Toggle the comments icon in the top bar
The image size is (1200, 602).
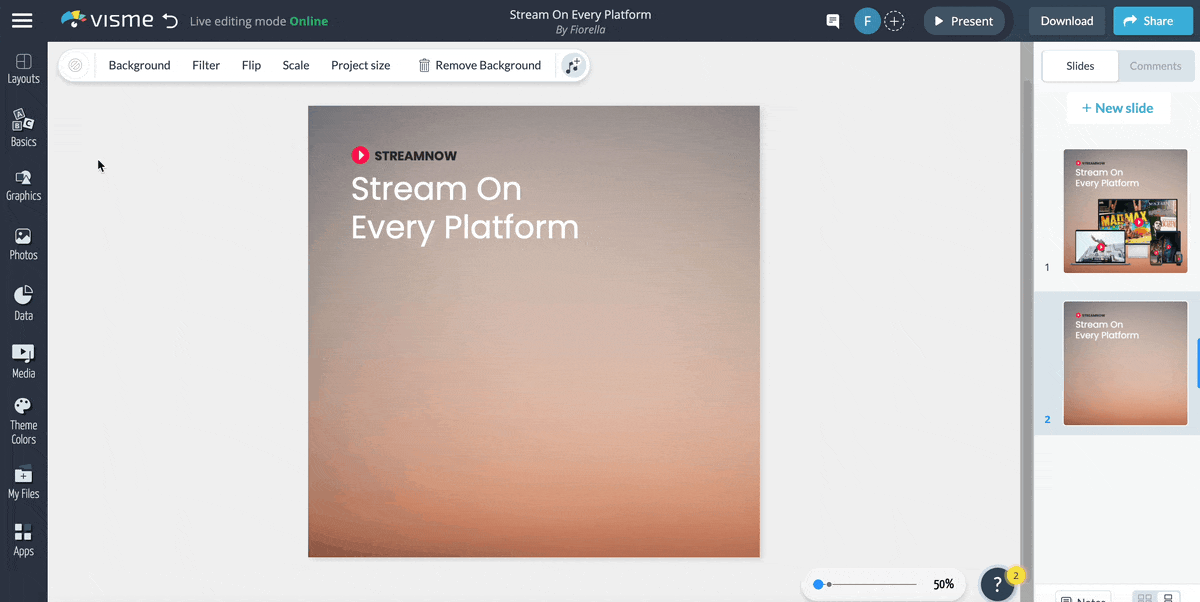[832, 20]
